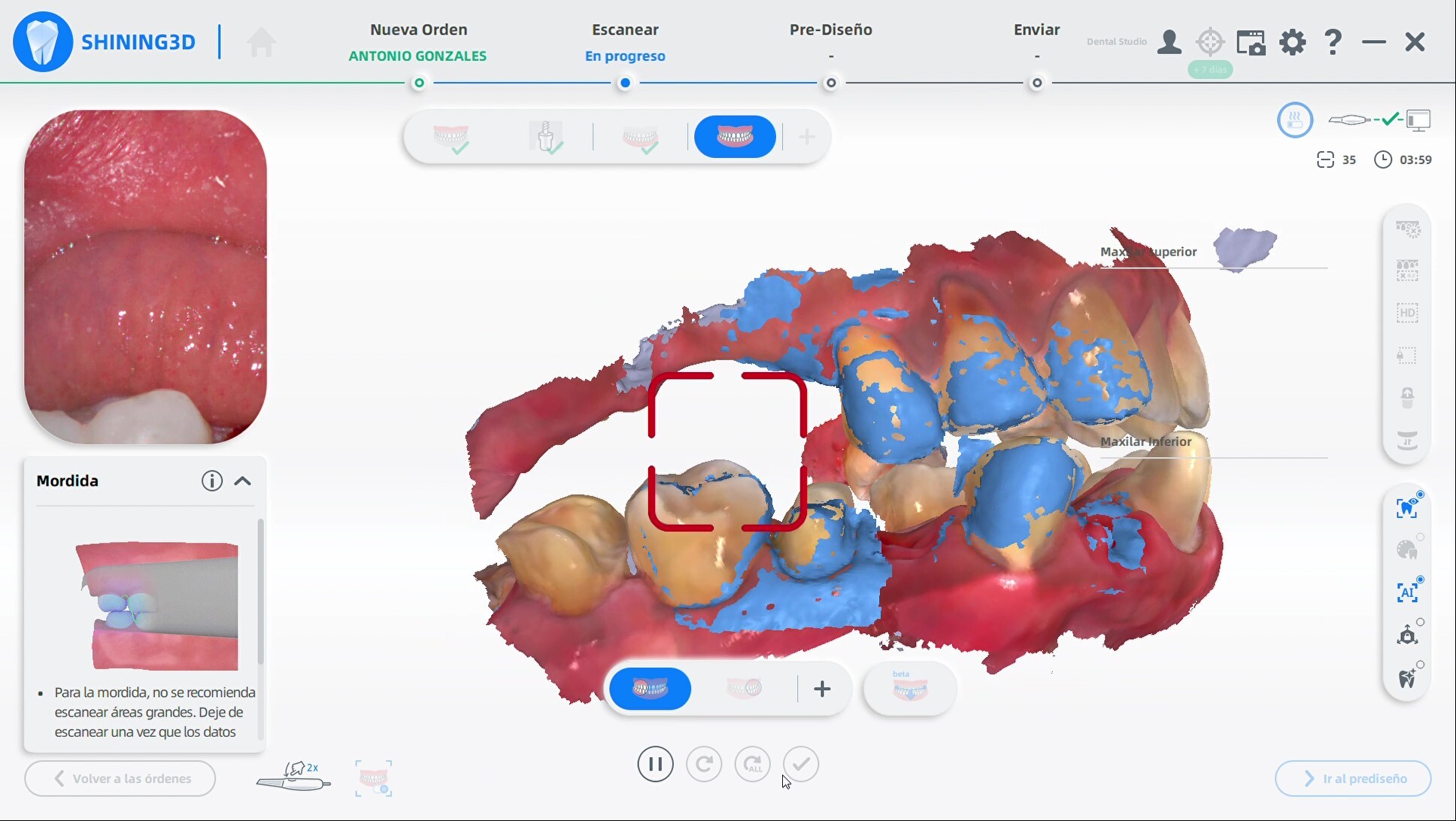1456x821 pixels.
Task: Click the live camera preview thumbnail
Action: pyautogui.click(x=145, y=277)
